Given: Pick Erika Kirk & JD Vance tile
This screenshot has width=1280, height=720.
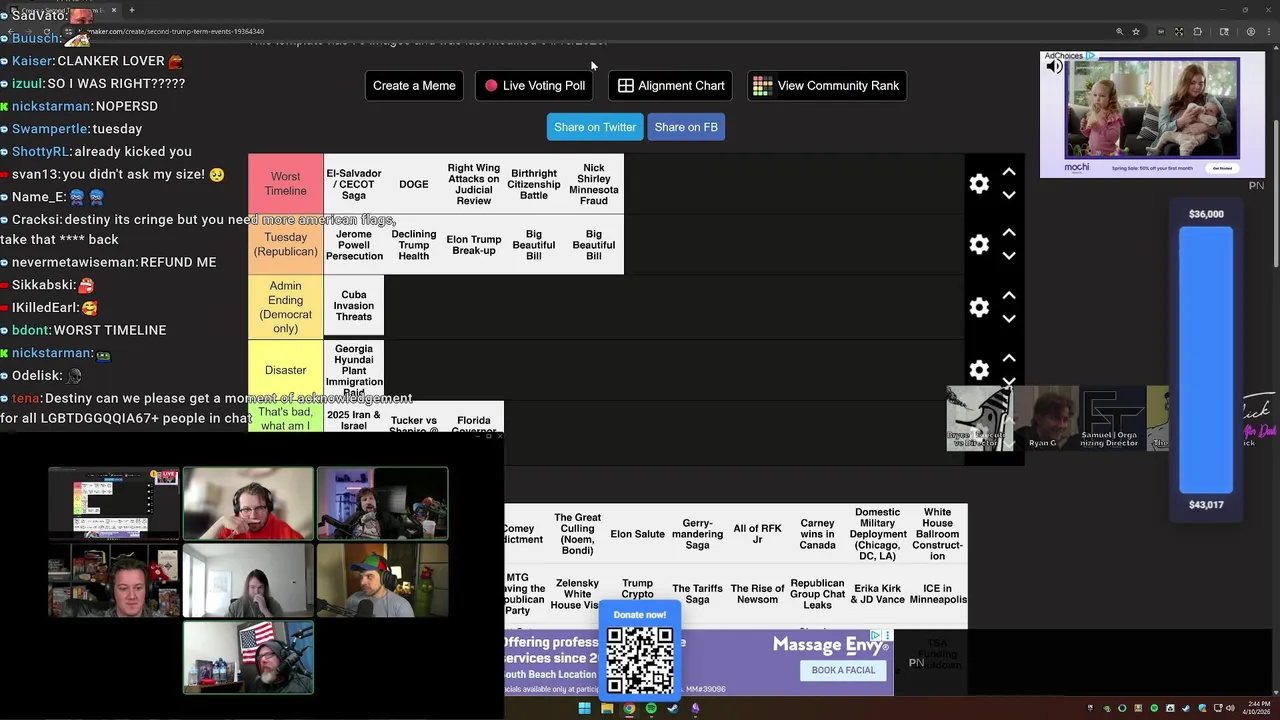Looking at the screenshot, I should pos(878,594).
